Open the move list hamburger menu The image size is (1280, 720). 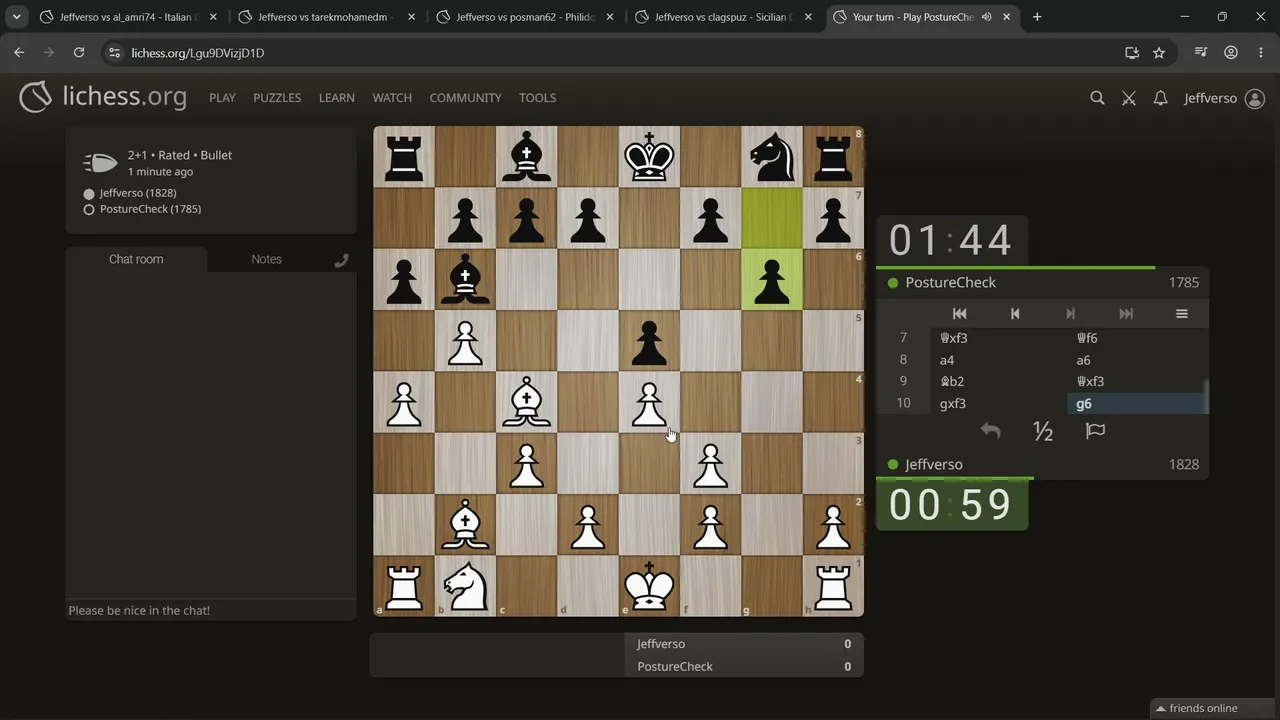(1181, 314)
